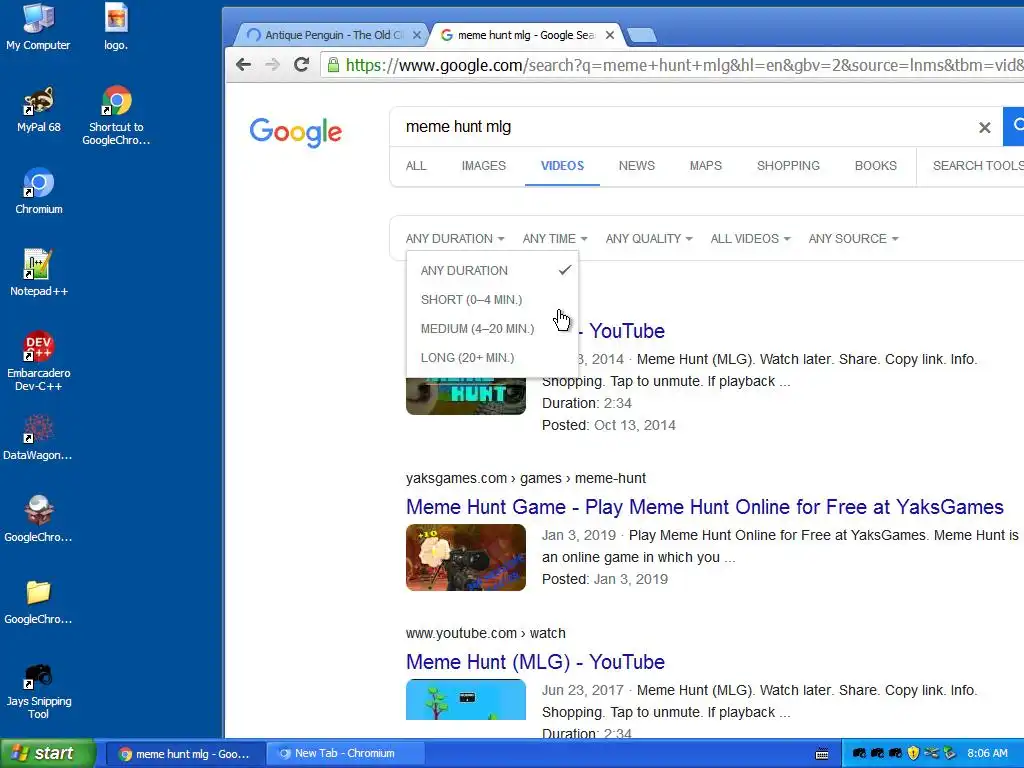This screenshot has width=1024, height=768.
Task: Choose ANY DURATION checked option
Action: point(492,270)
